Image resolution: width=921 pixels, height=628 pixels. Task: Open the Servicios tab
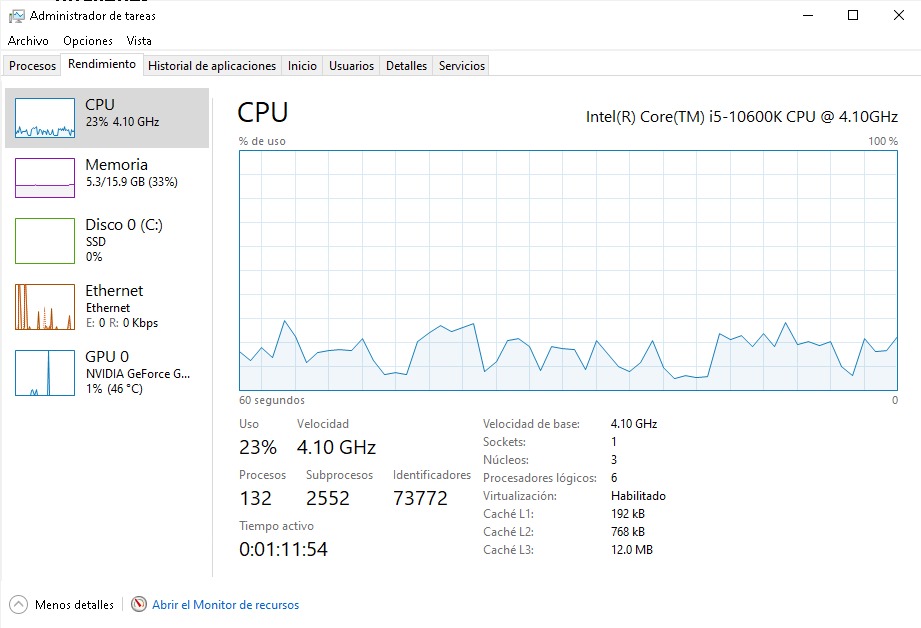pos(461,66)
